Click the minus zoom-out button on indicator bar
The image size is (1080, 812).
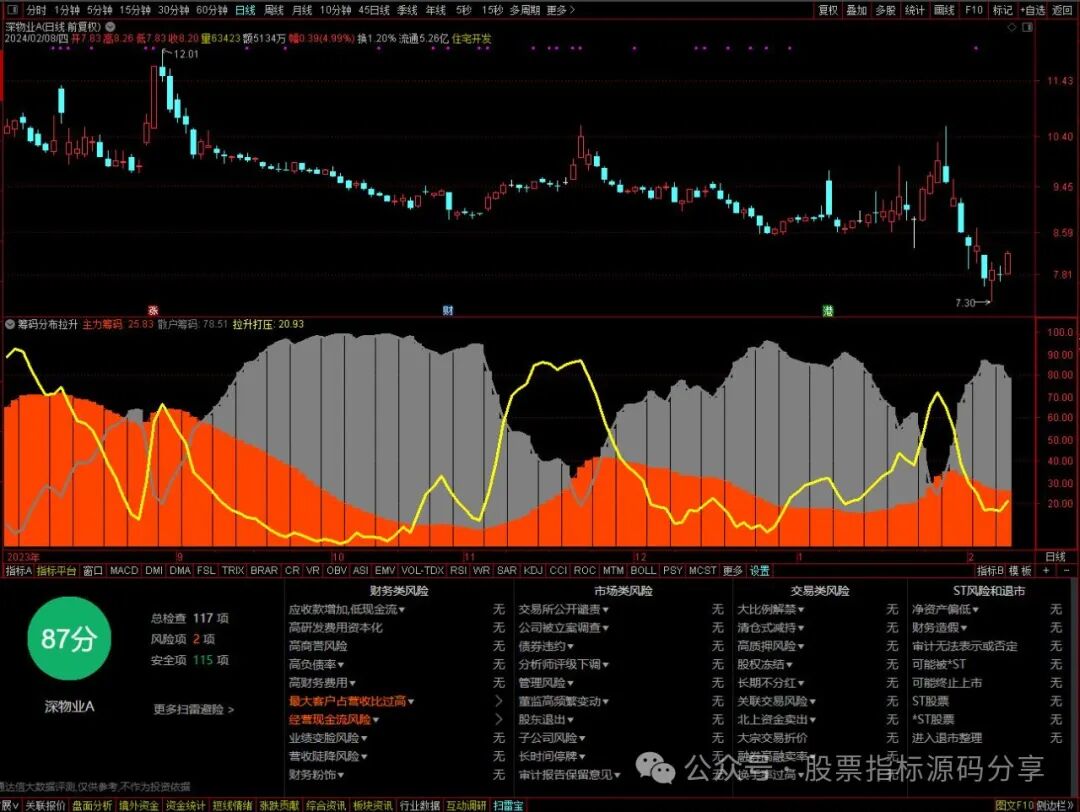click(x=1067, y=570)
